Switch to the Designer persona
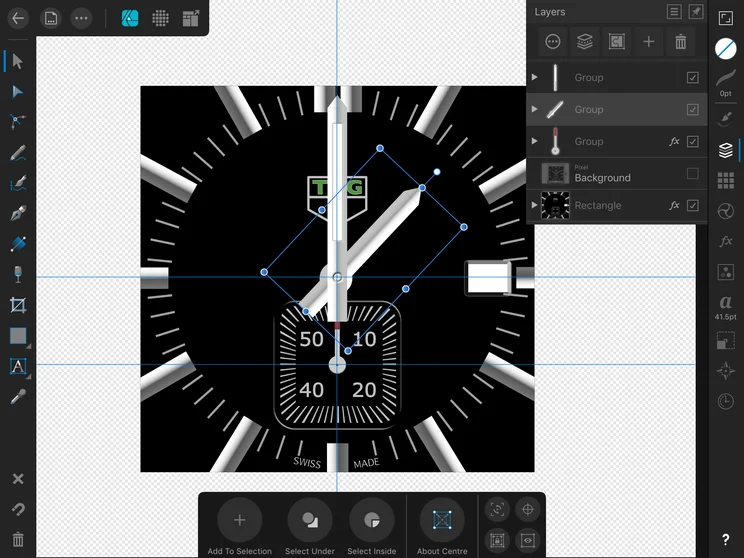Image resolution: width=744 pixels, height=558 pixels. point(130,19)
